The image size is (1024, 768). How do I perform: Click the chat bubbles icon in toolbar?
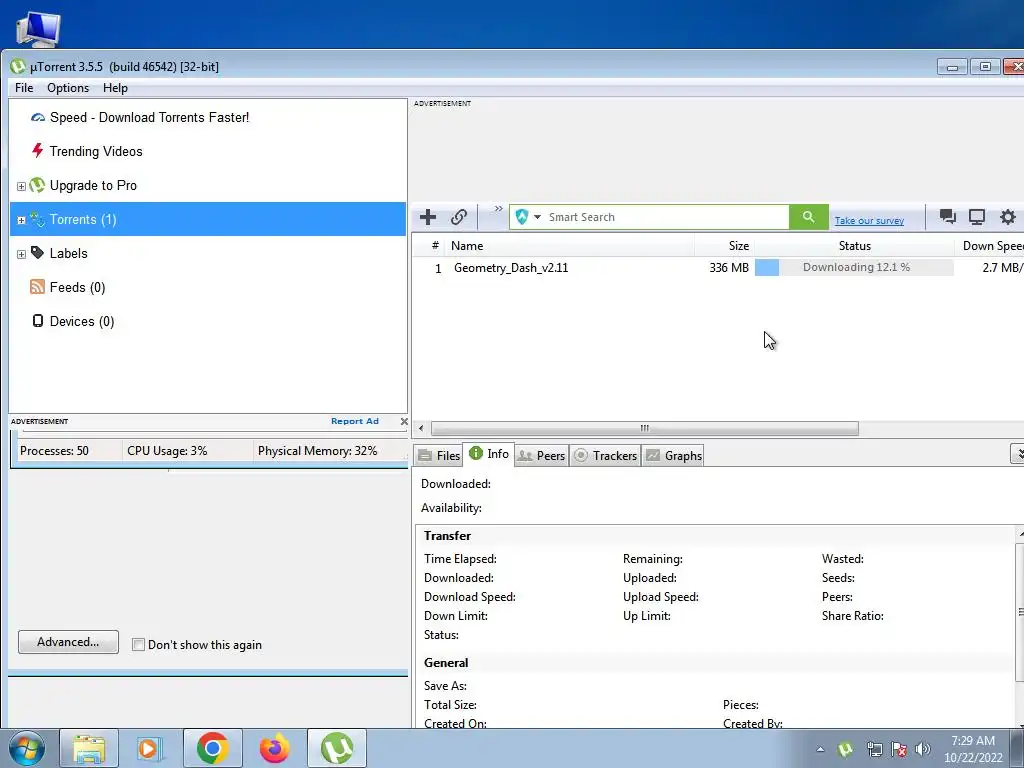948,217
